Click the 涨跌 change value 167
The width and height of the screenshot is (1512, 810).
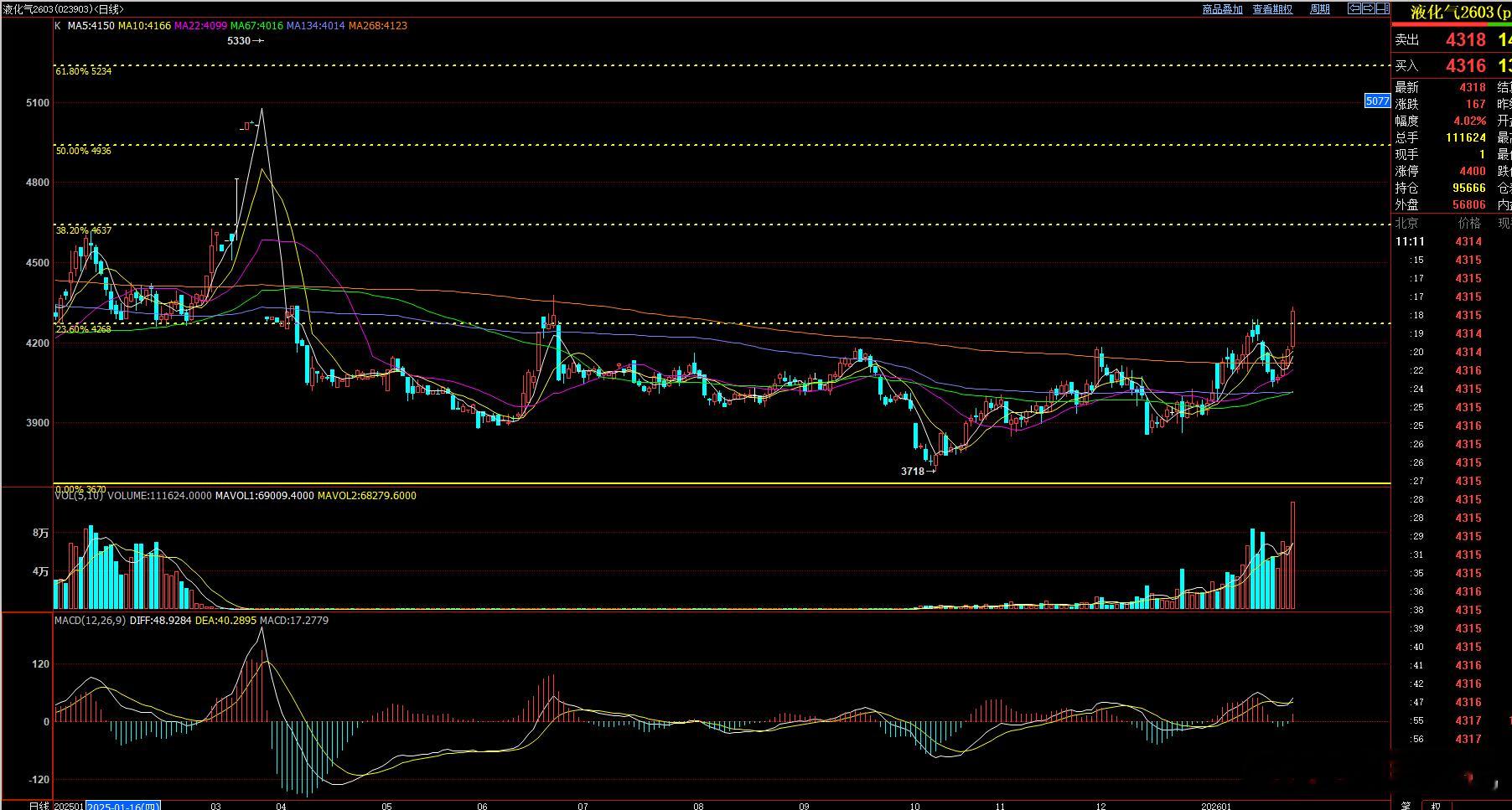1476,104
